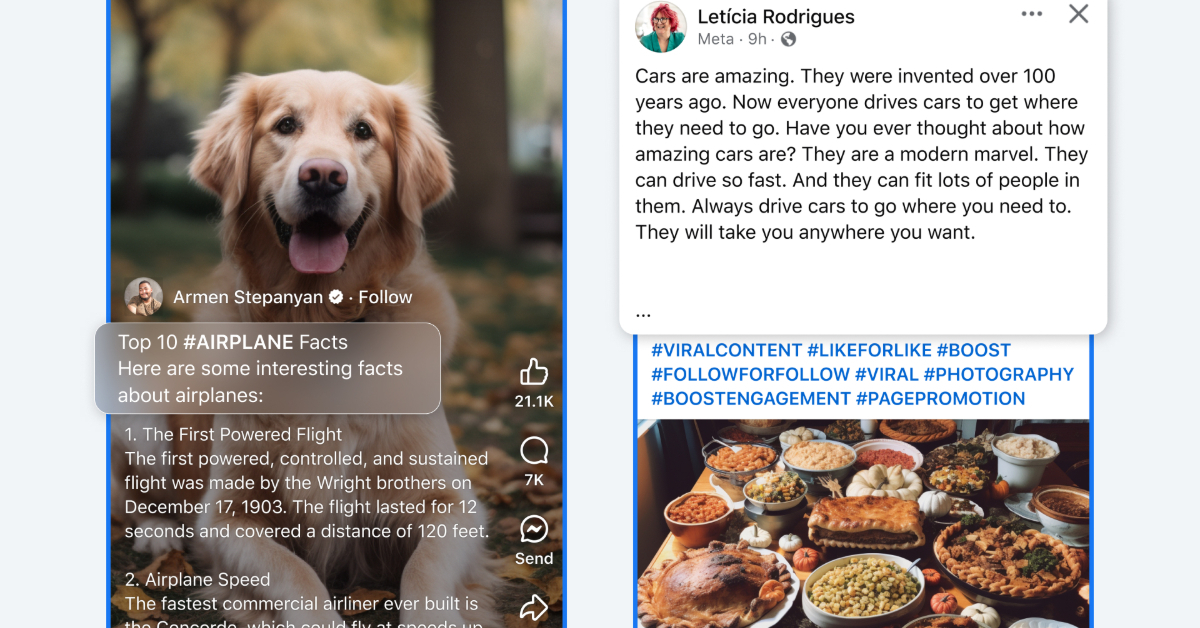
Task: Open comments via the speech bubble icon
Action: point(534,451)
